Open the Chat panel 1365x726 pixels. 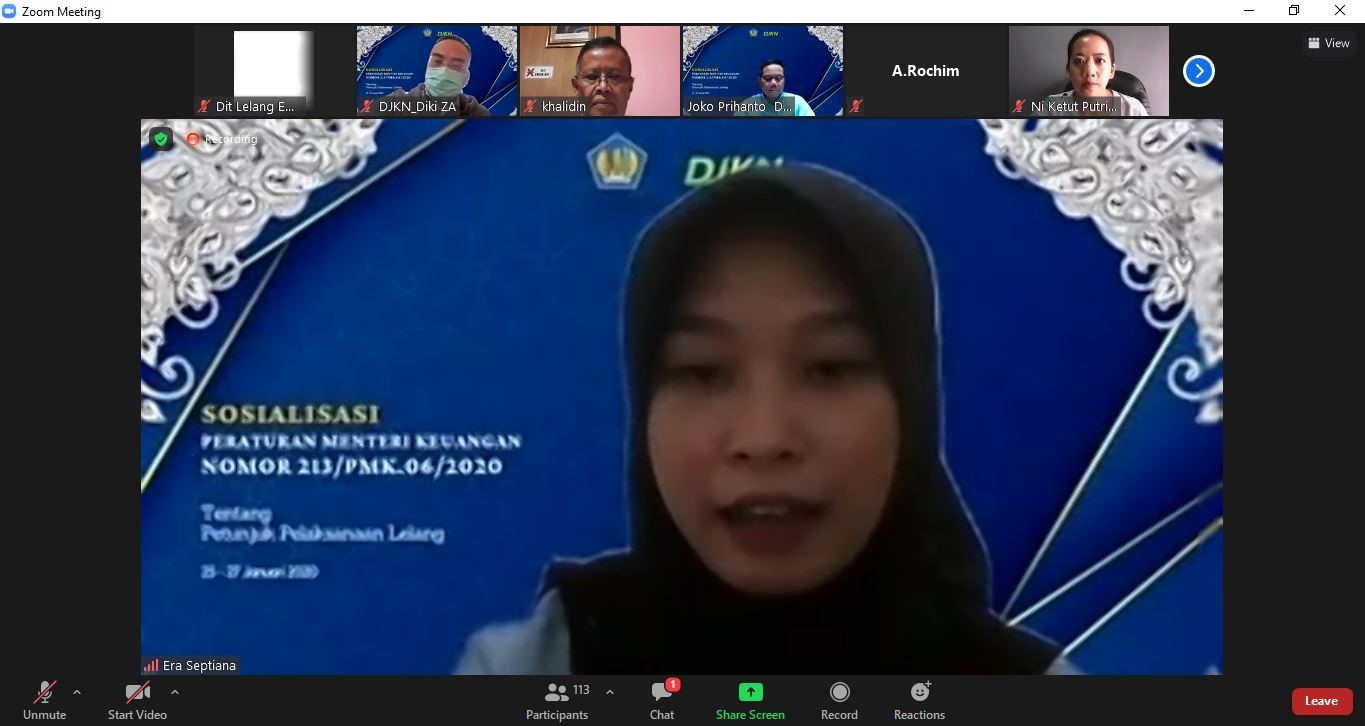tap(662, 700)
